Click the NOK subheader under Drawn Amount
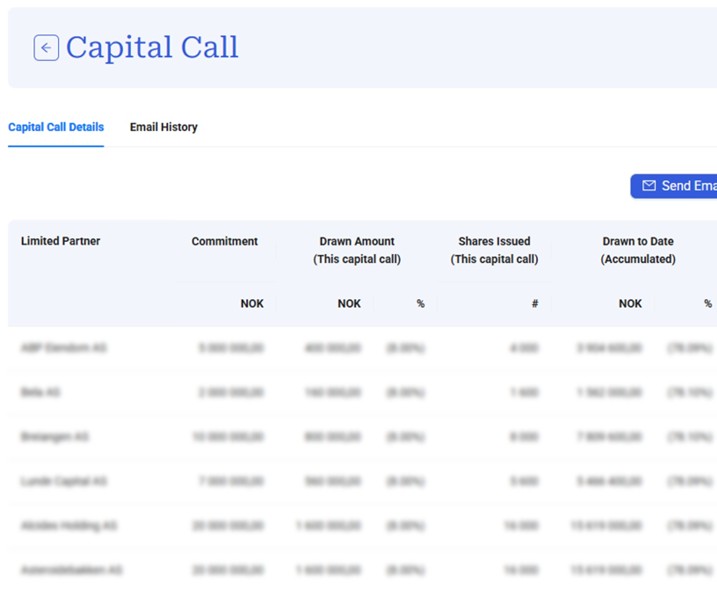 (x=349, y=303)
